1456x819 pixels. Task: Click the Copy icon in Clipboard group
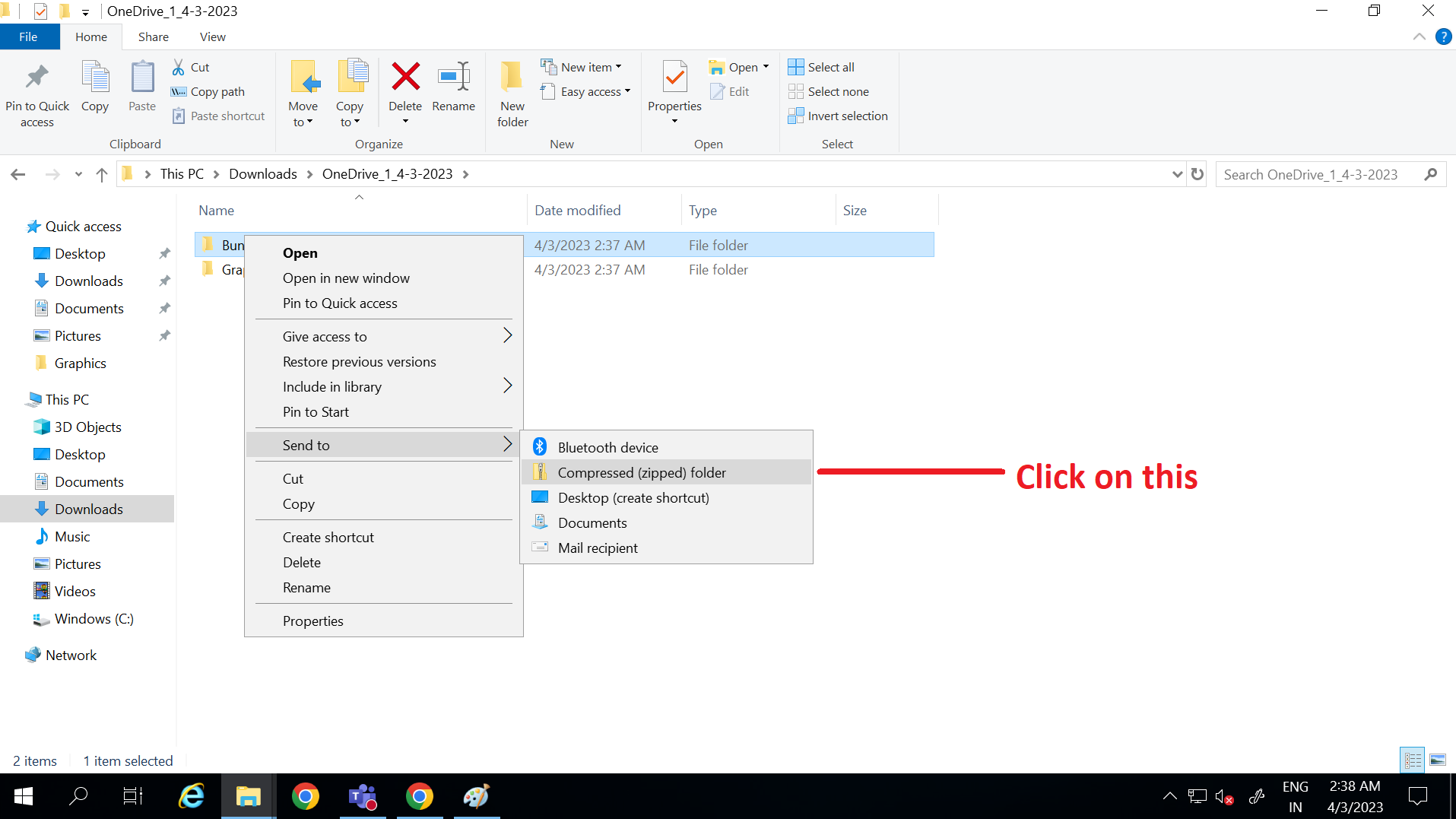95,77
